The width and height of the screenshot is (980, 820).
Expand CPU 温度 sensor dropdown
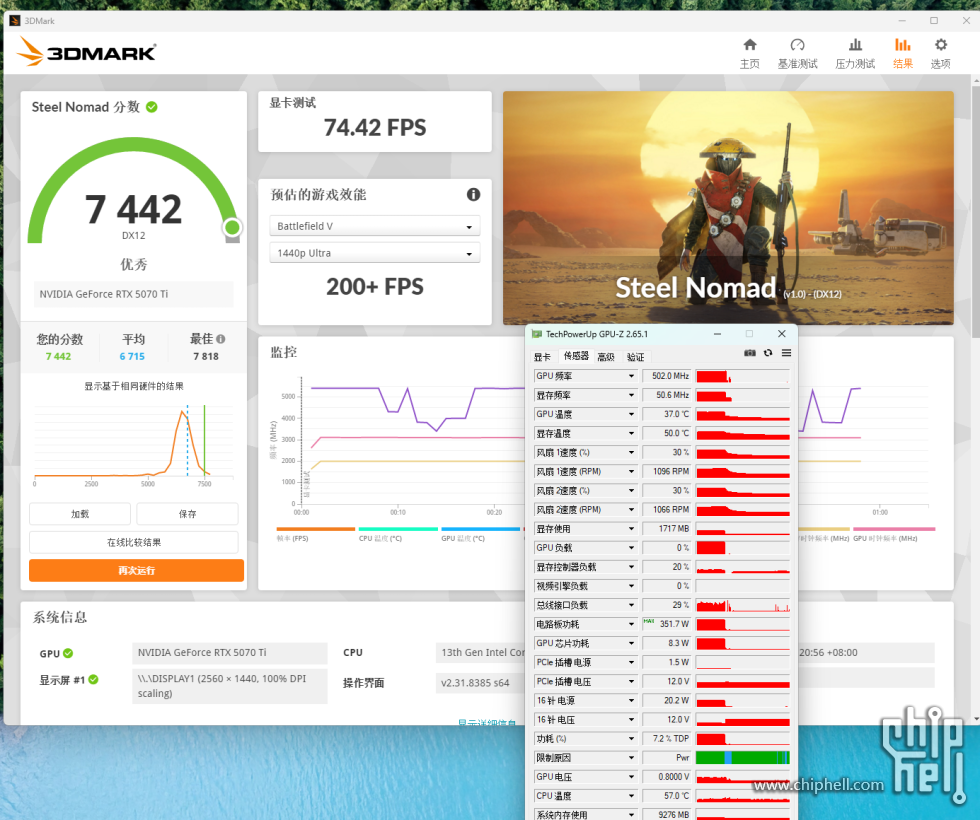click(x=631, y=796)
